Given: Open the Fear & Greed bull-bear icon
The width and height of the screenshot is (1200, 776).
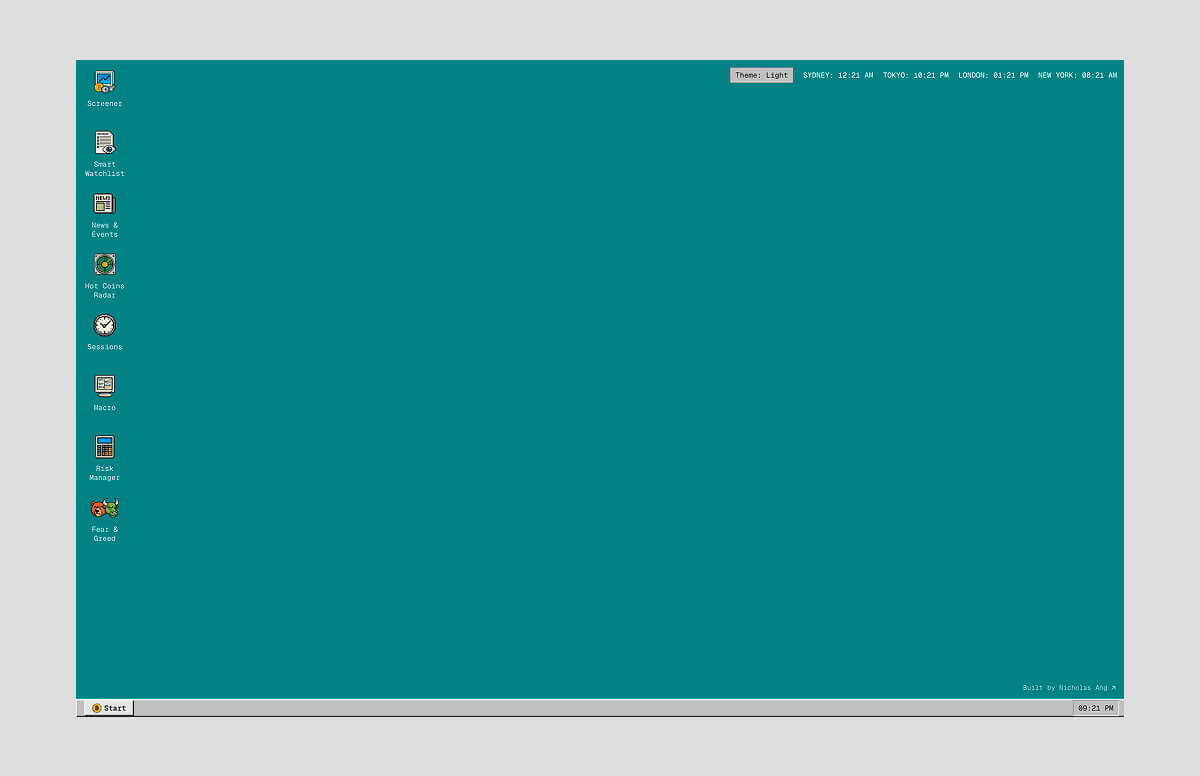Looking at the screenshot, I should click(104, 509).
